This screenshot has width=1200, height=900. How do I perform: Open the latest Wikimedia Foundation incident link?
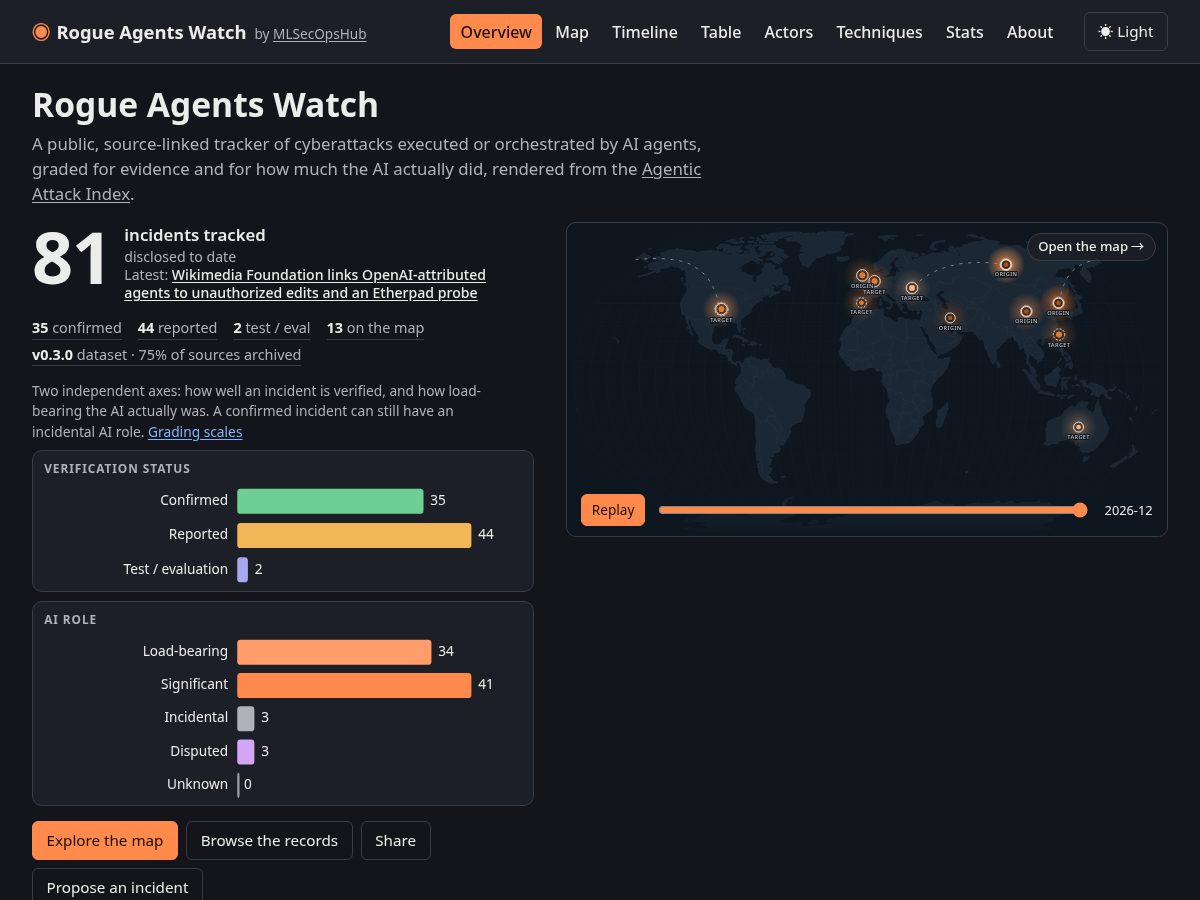click(305, 284)
